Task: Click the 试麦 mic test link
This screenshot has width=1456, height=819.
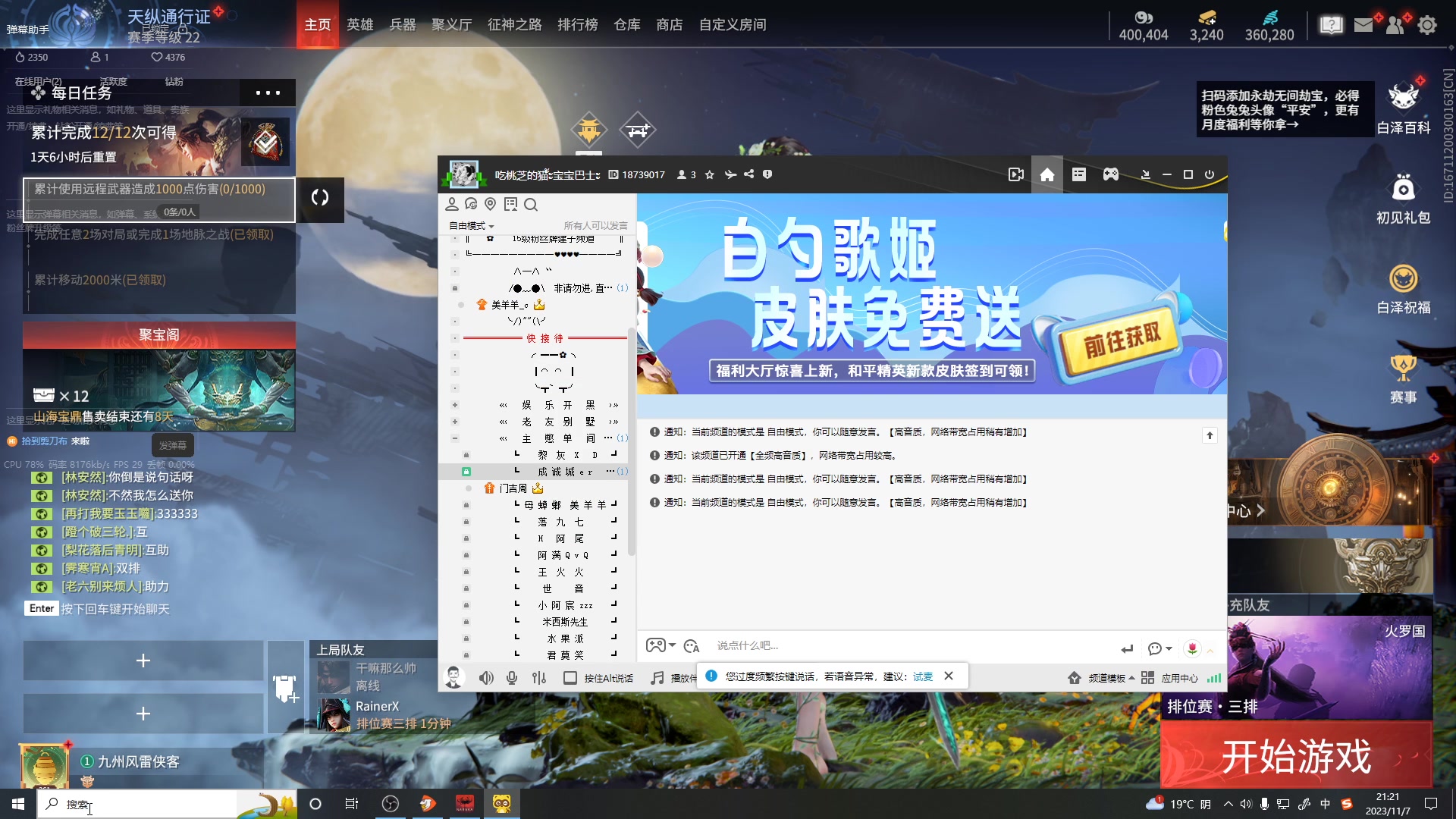Action: tap(923, 676)
